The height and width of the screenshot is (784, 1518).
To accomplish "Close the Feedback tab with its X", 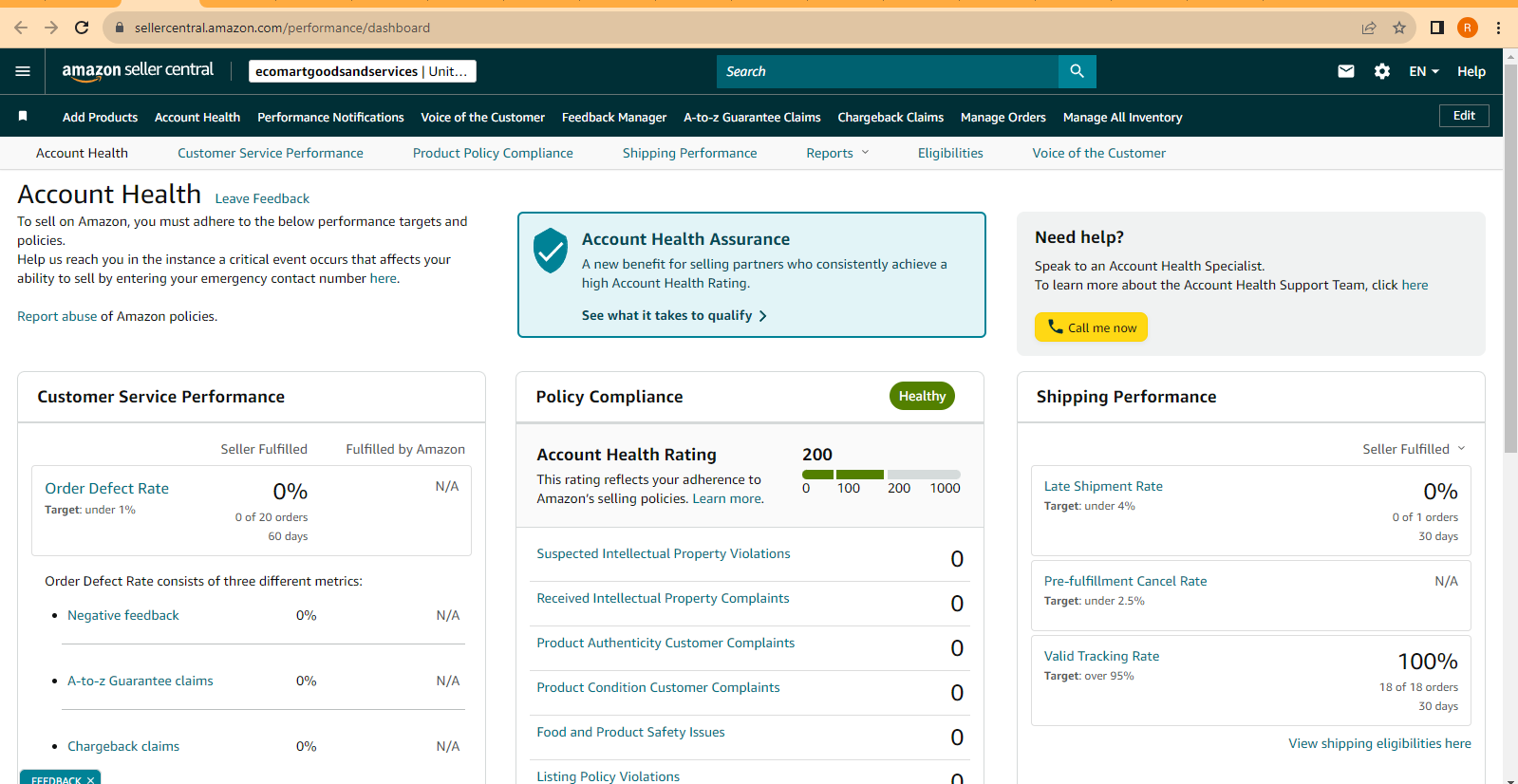I will pos(90,780).
